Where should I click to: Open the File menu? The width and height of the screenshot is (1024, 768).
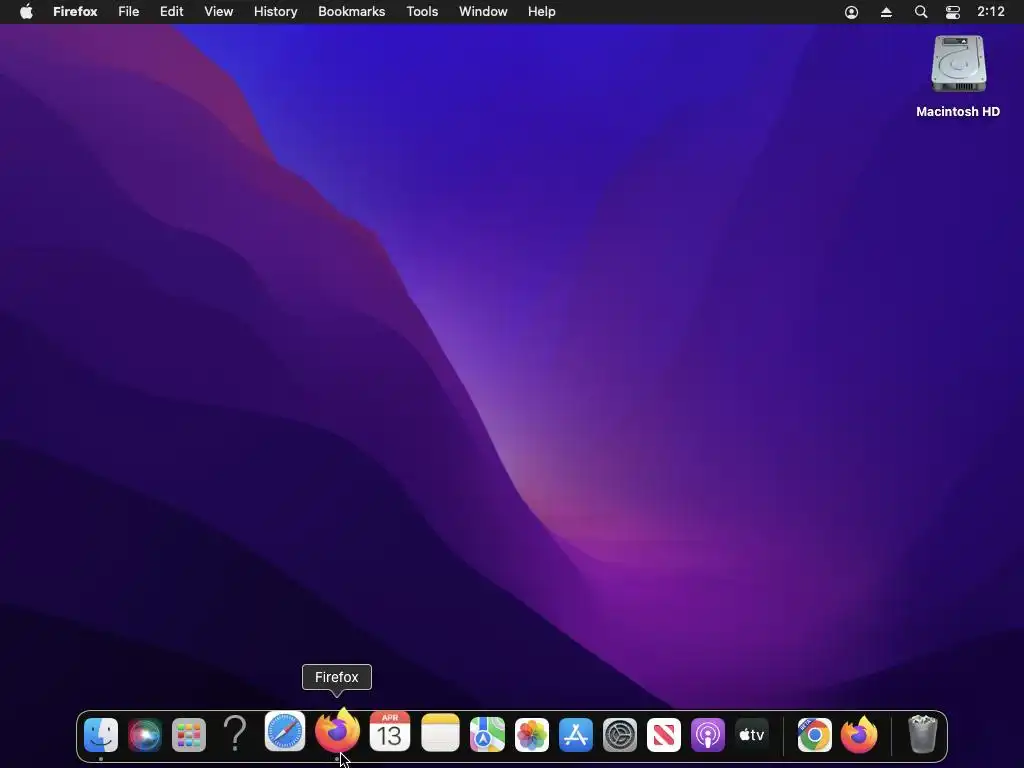click(x=129, y=12)
